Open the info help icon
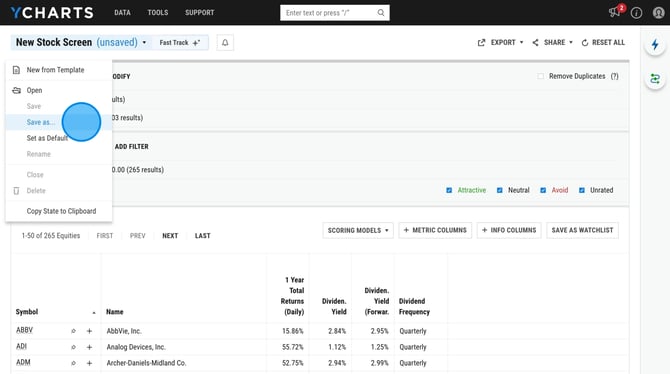The image size is (670, 374). point(636,13)
